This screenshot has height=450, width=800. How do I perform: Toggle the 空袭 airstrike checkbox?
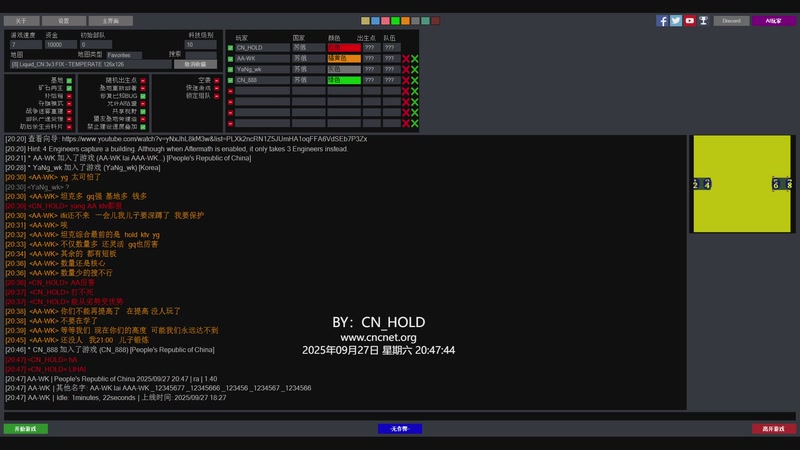tap(217, 81)
